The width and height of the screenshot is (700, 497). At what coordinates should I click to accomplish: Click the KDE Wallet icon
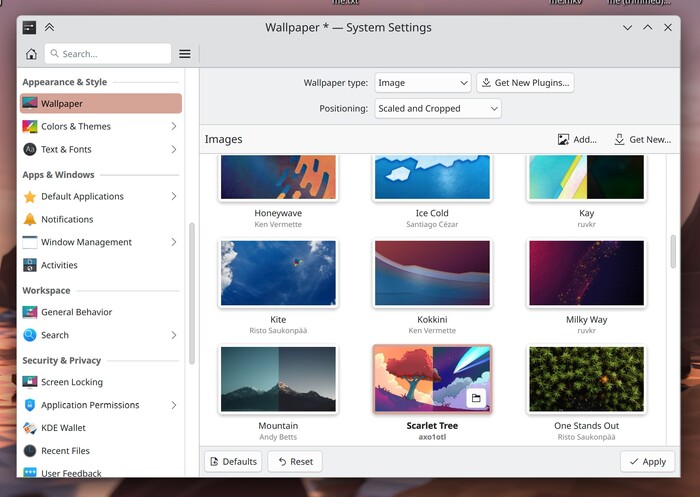click(30, 428)
